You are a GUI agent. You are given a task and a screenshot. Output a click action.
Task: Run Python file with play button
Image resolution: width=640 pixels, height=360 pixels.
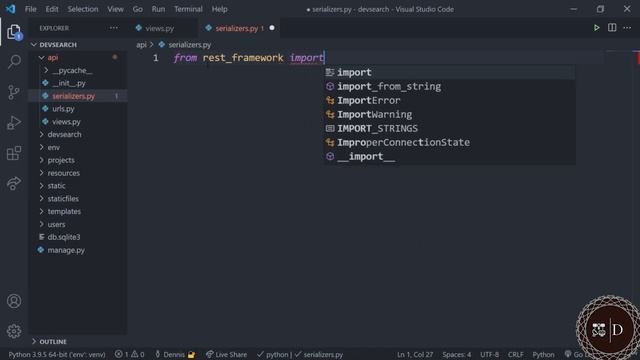coord(596,28)
